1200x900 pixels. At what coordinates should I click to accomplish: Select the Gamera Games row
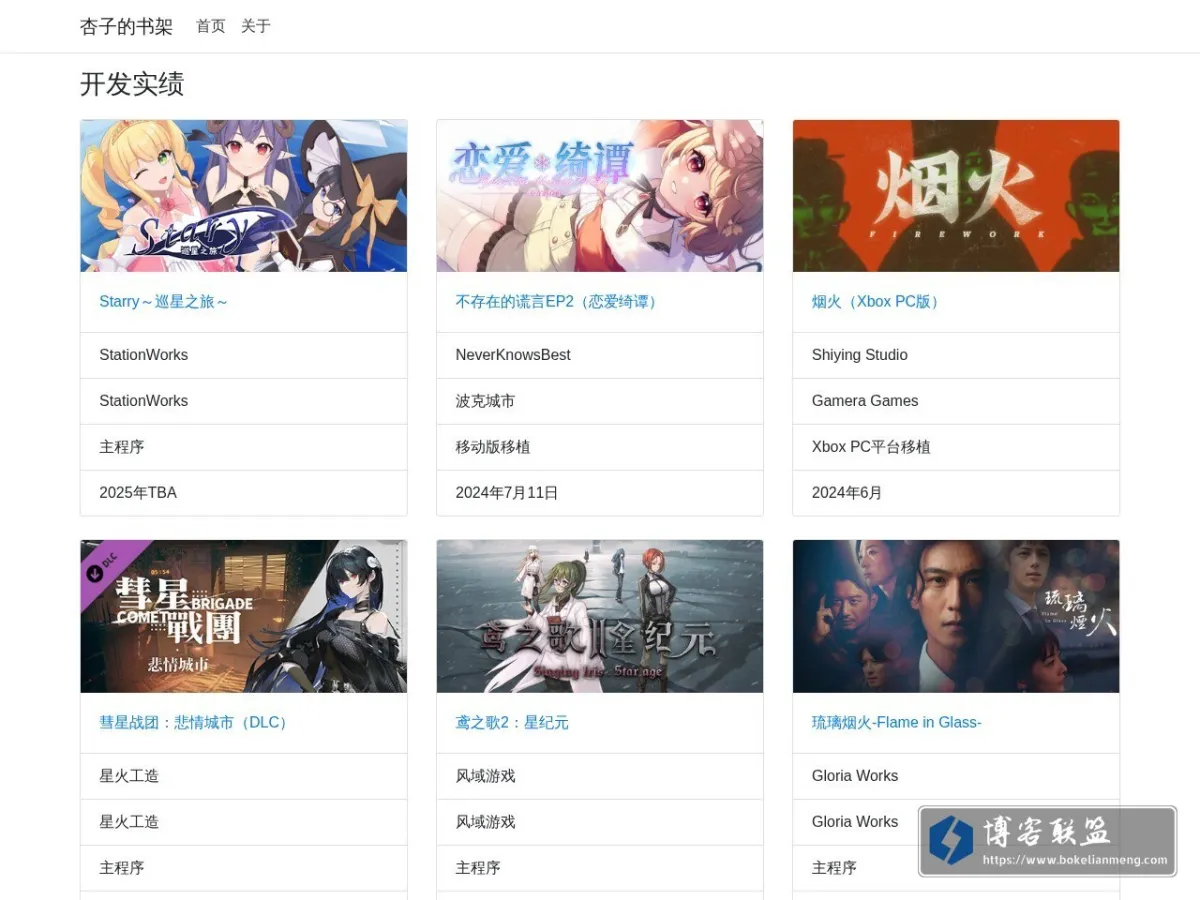pos(956,401)
